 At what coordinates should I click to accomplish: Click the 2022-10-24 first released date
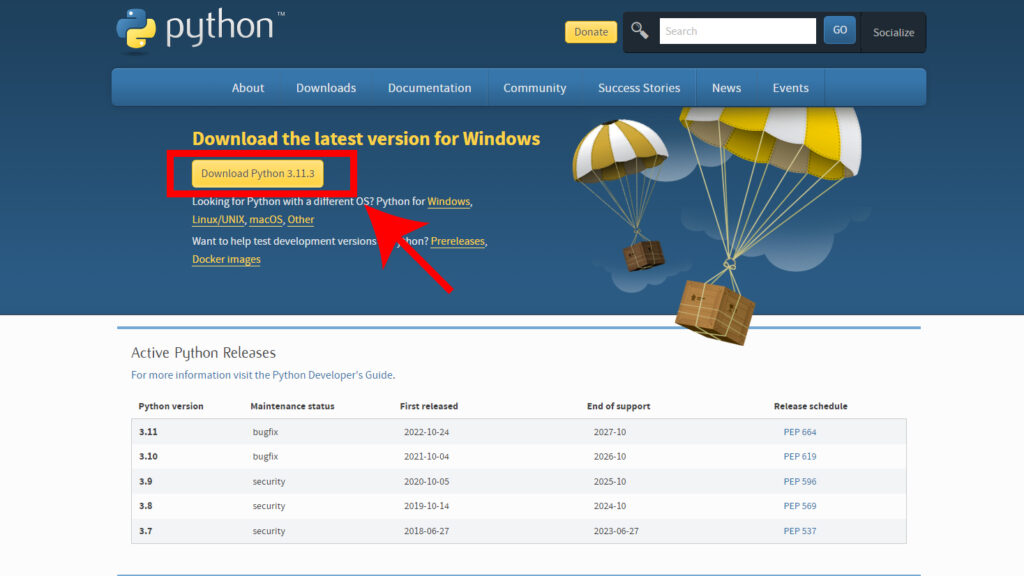click(426, 432)
